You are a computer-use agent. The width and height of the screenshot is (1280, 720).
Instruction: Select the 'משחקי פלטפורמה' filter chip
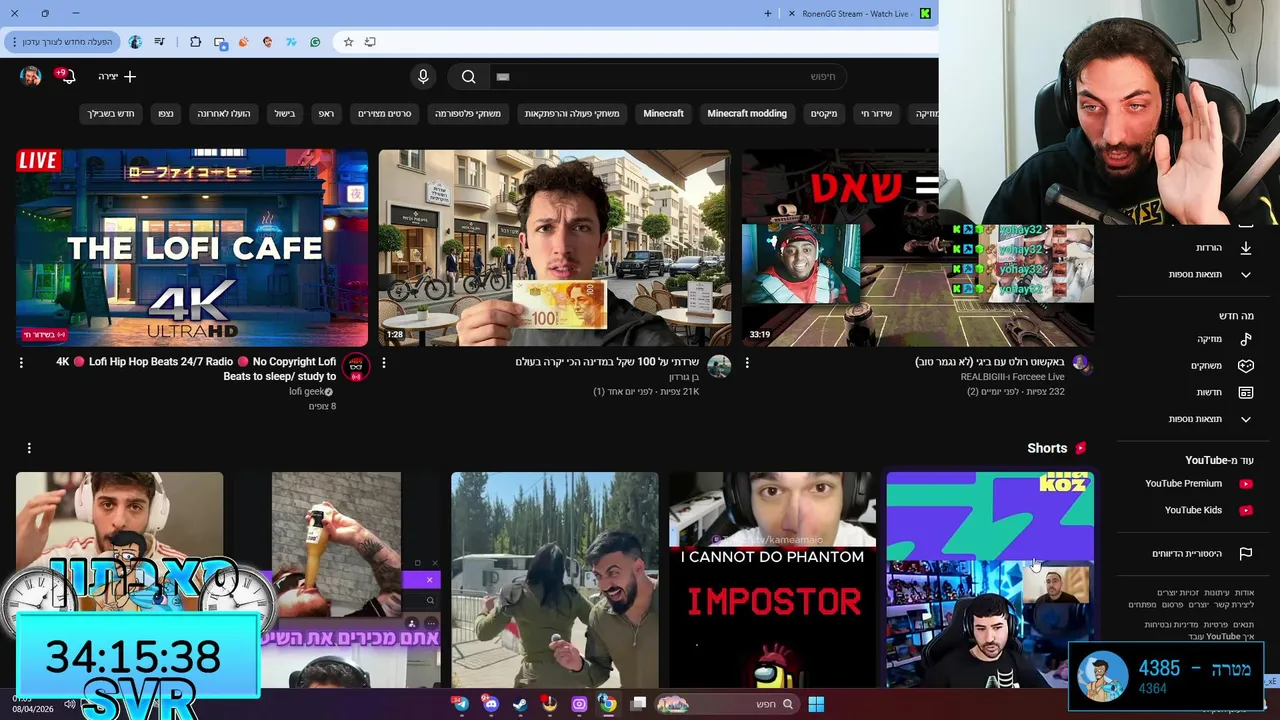pyautogui.click(x=468, y=114)
